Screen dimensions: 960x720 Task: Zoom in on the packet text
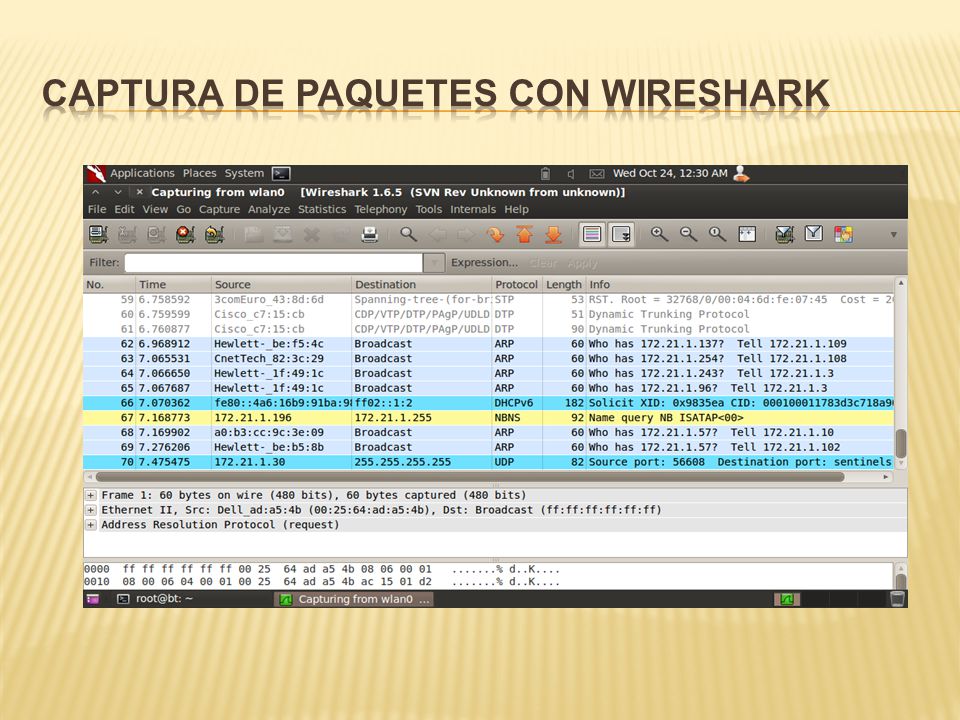point(659,234)
